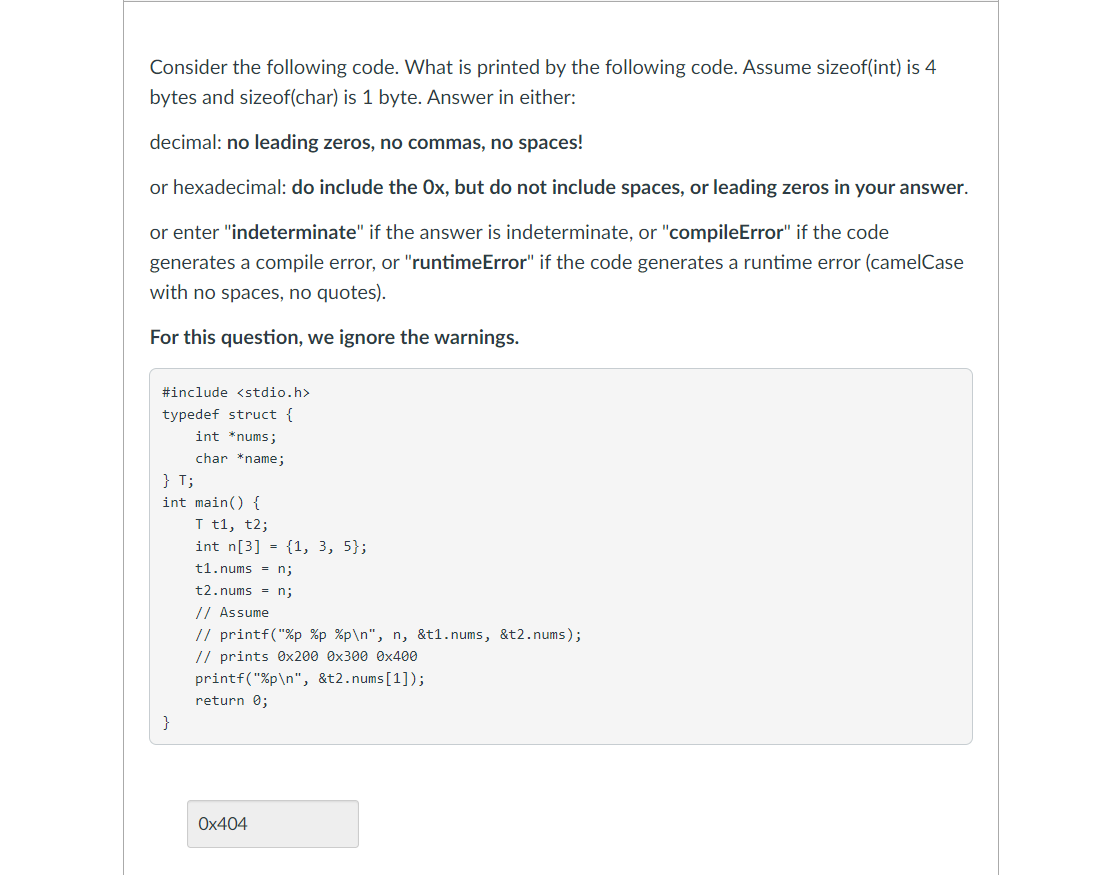This screenshot has height=875, width=1111.
Task: Click the line int main() {
Action: pos(210,502)
